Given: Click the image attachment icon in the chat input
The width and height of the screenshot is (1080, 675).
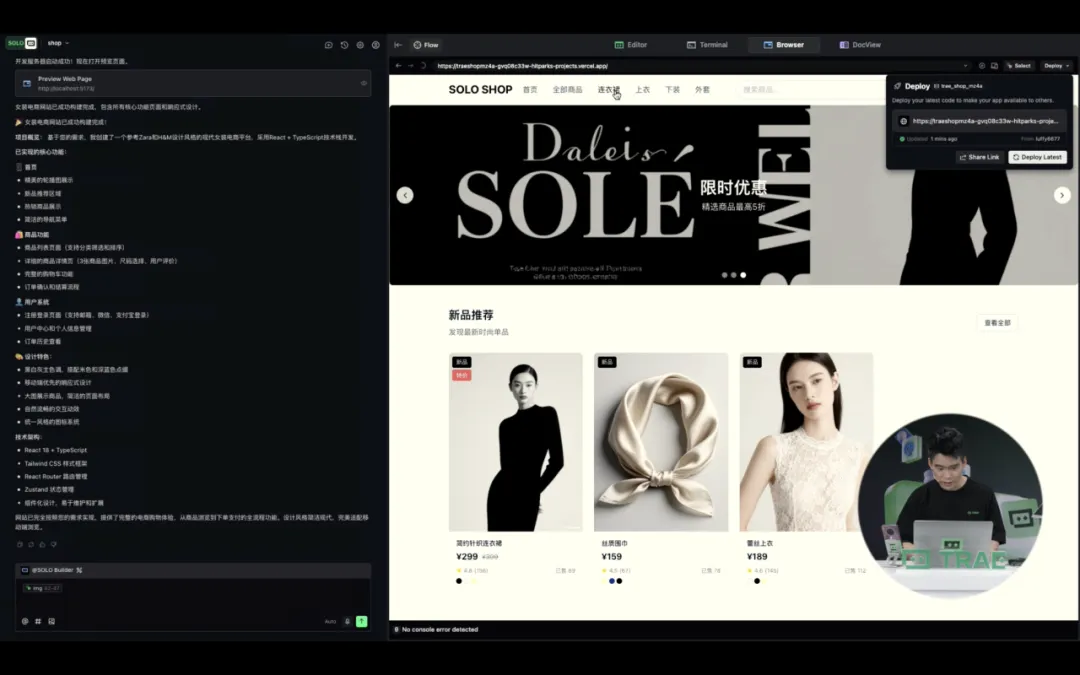Looking at the screenshot, I should point(51,620).
